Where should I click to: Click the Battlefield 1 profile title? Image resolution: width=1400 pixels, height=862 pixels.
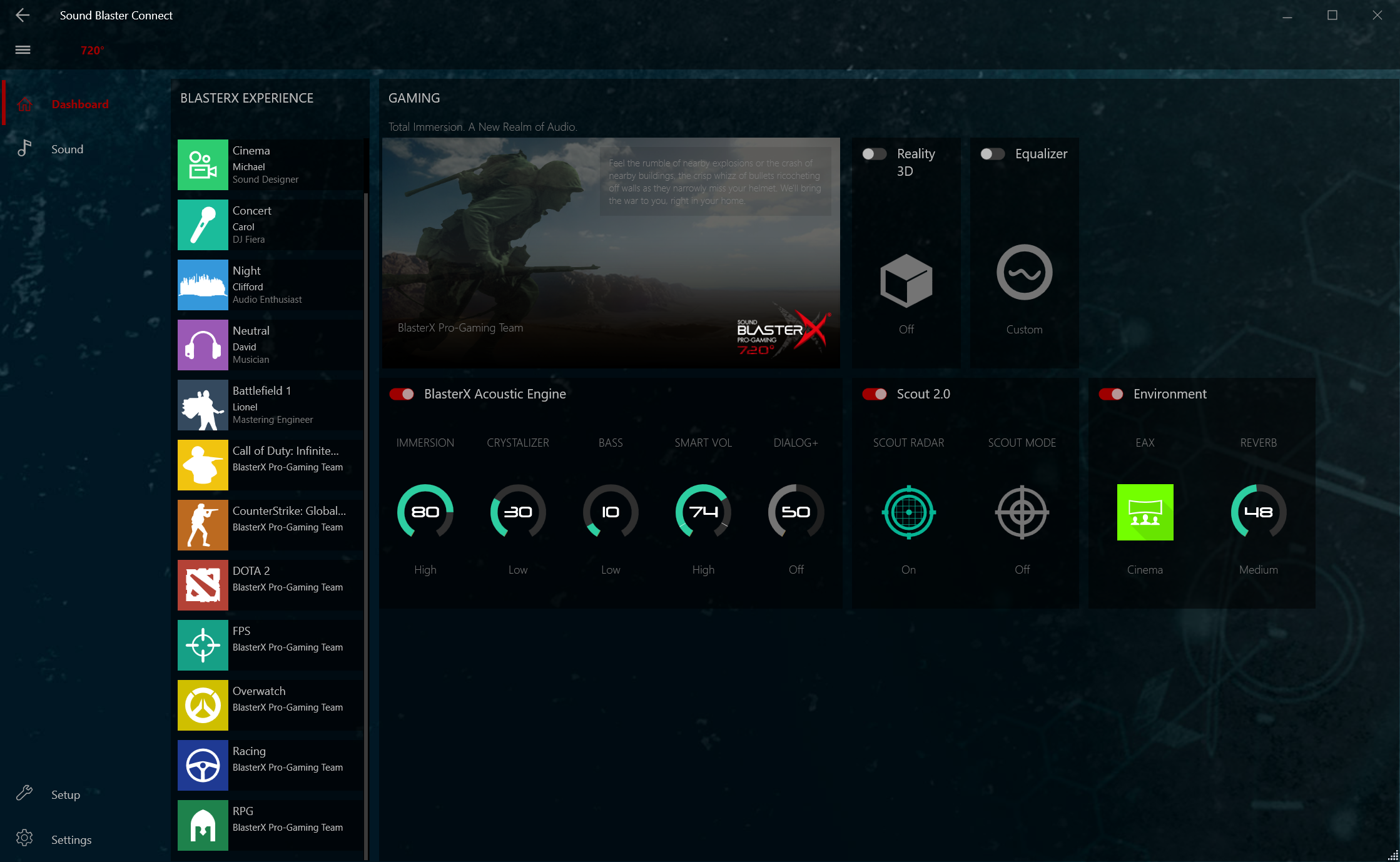261,391
